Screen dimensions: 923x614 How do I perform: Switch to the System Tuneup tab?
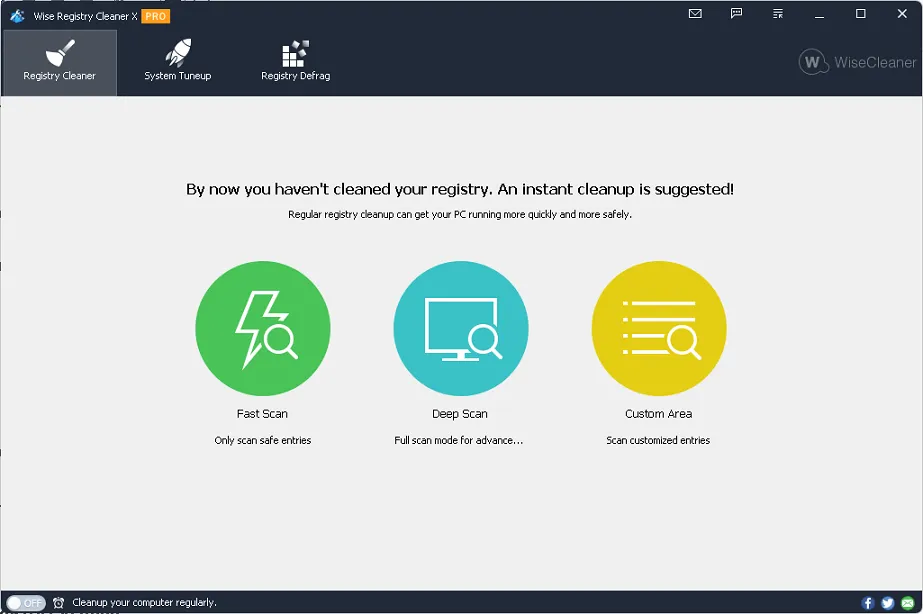pyautogui.click(x=177, y=62)
